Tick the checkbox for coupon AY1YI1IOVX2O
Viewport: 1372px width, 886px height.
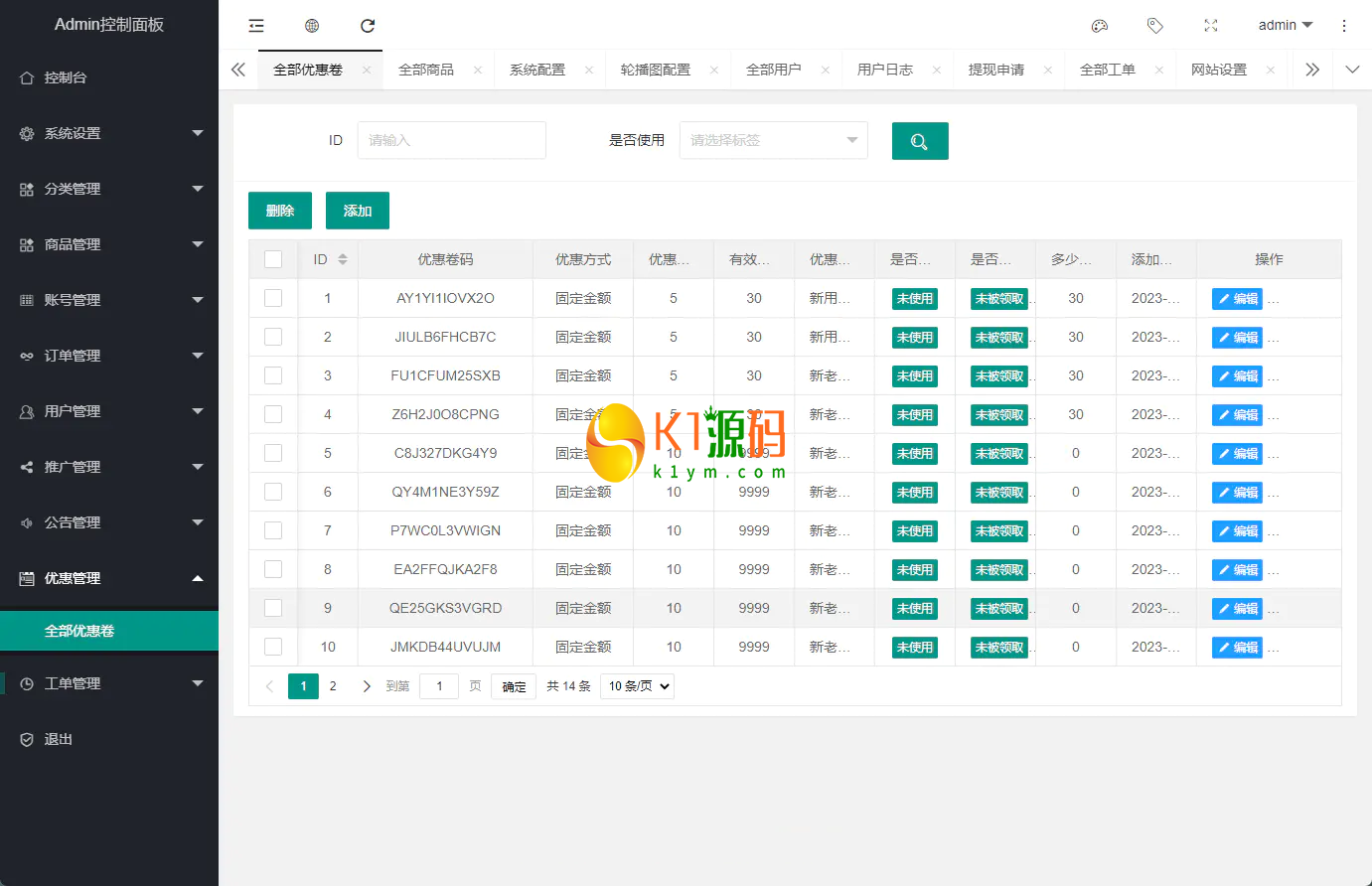click(x=273, y=298)
